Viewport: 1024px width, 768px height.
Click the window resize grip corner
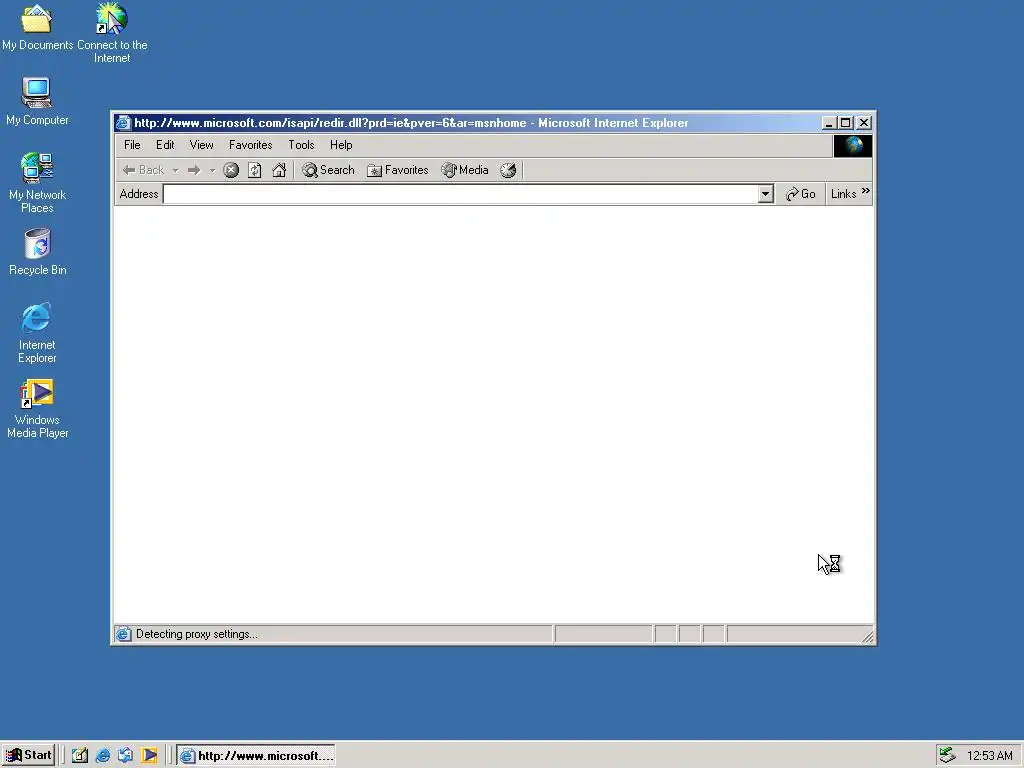(x=867, y=637)
